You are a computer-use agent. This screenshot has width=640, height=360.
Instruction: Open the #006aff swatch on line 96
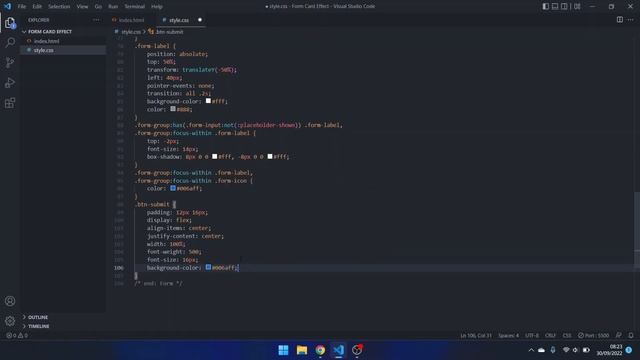click(173, 188)
